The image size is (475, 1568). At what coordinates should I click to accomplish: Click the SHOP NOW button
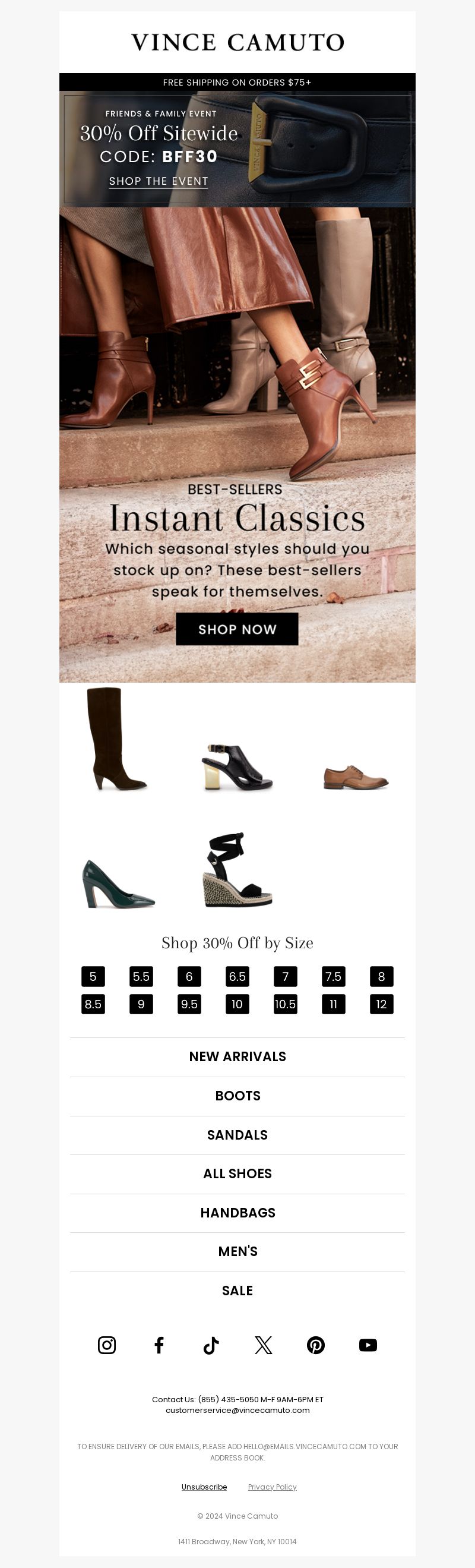(237, 629)
